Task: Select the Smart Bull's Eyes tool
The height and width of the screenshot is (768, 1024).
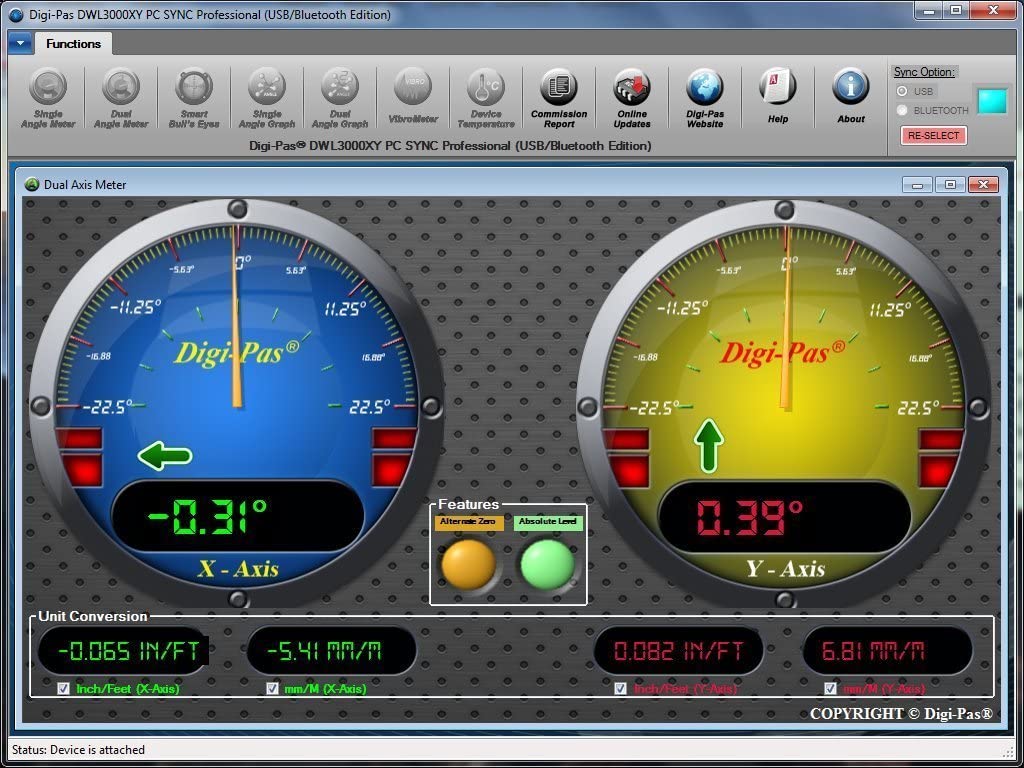Action: (194, 97)
